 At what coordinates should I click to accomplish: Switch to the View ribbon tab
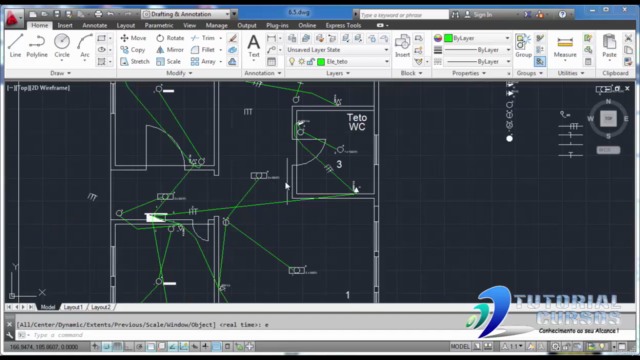coord(189,25)
